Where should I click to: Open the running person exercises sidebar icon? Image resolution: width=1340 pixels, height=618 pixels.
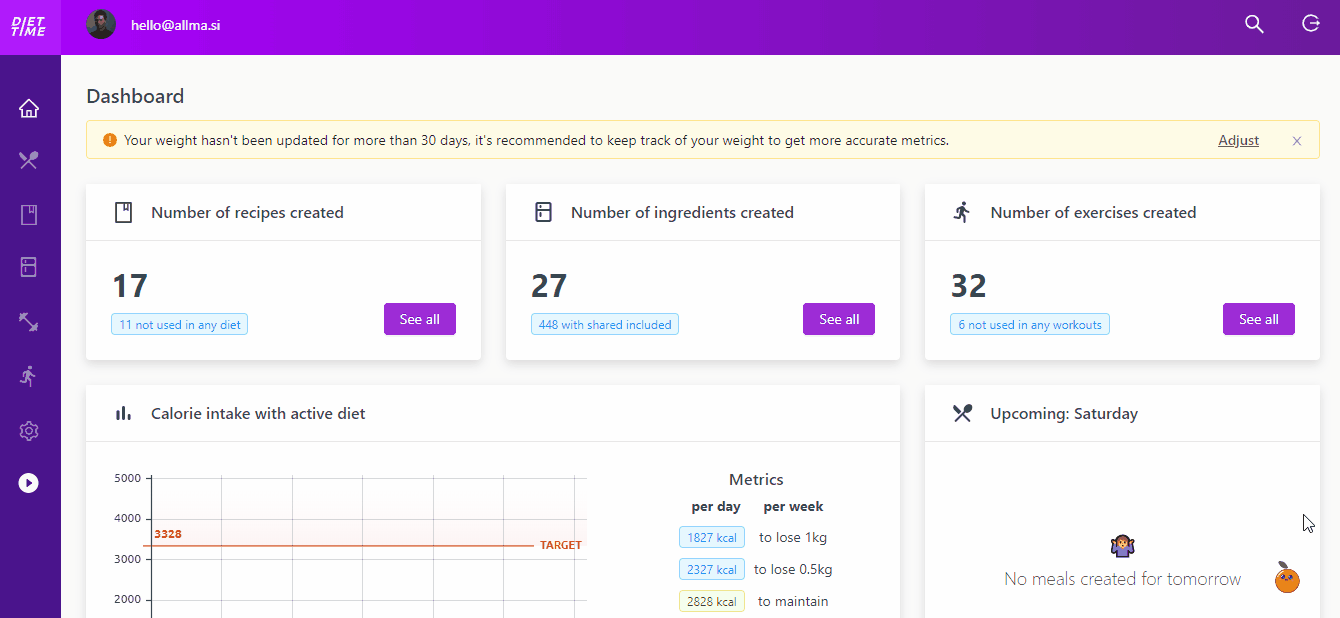(x=29, y=376)
